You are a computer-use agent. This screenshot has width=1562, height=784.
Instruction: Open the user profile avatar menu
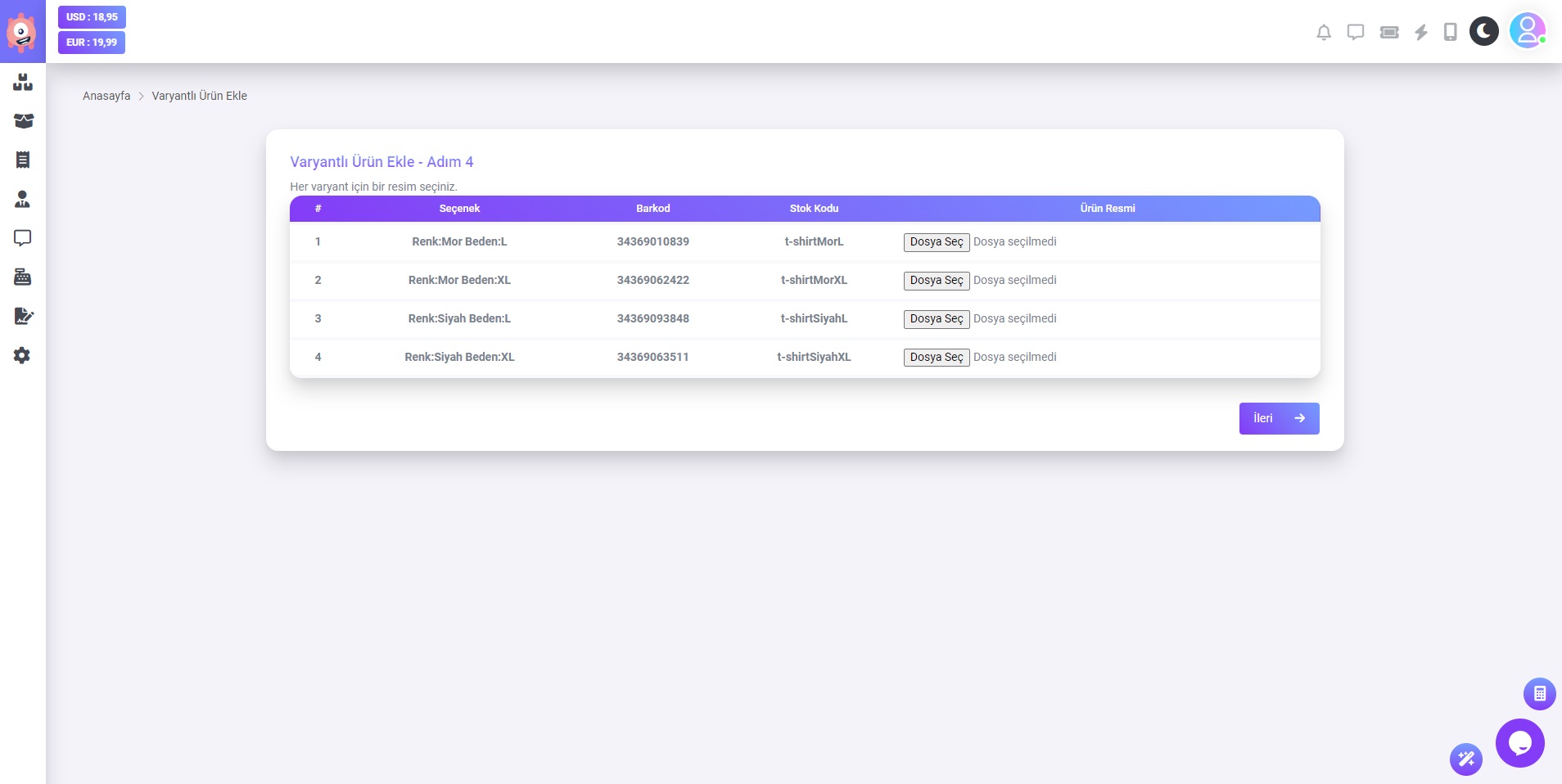coord(1527,31)
